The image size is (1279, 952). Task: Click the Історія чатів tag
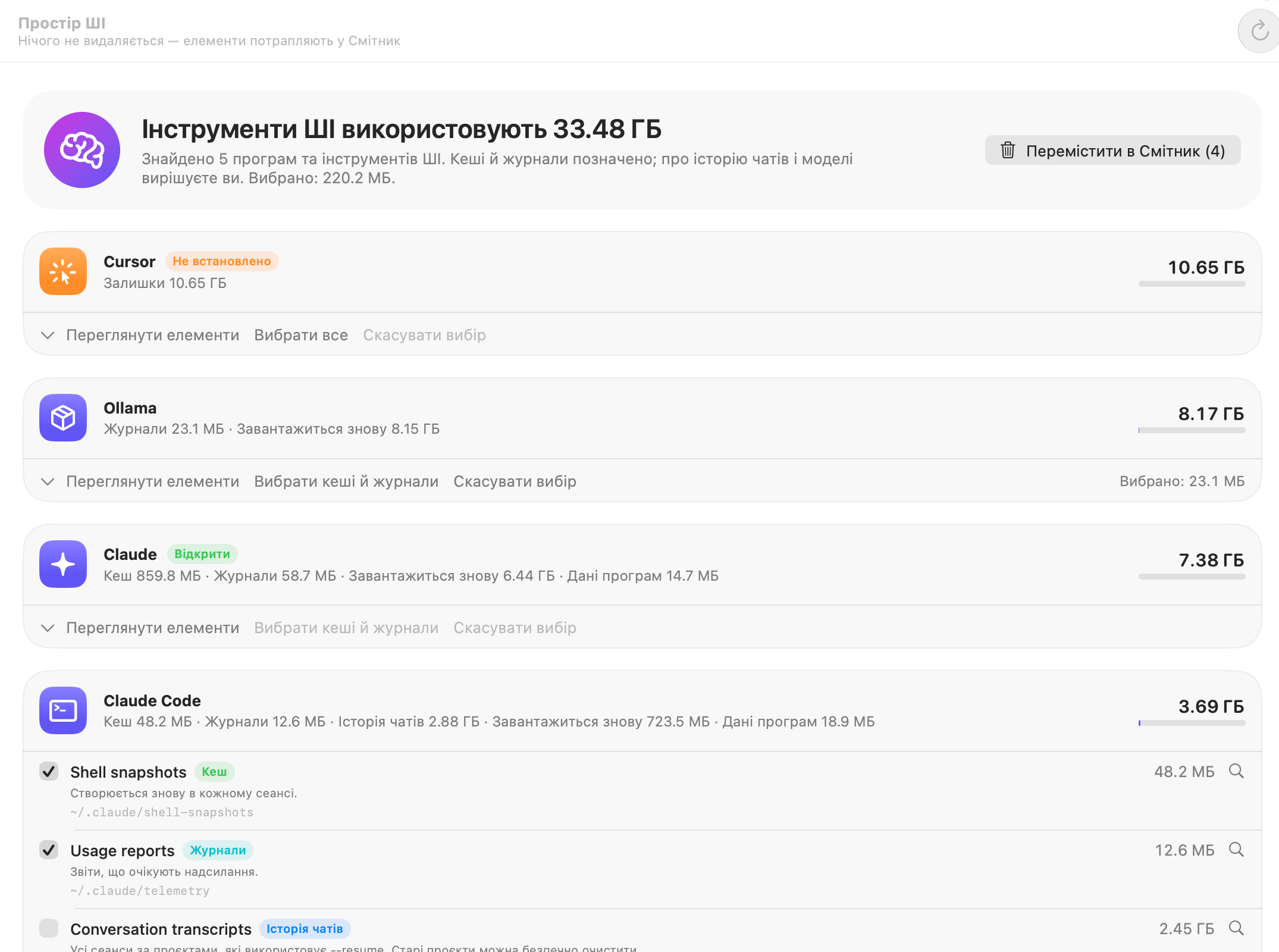305,929
